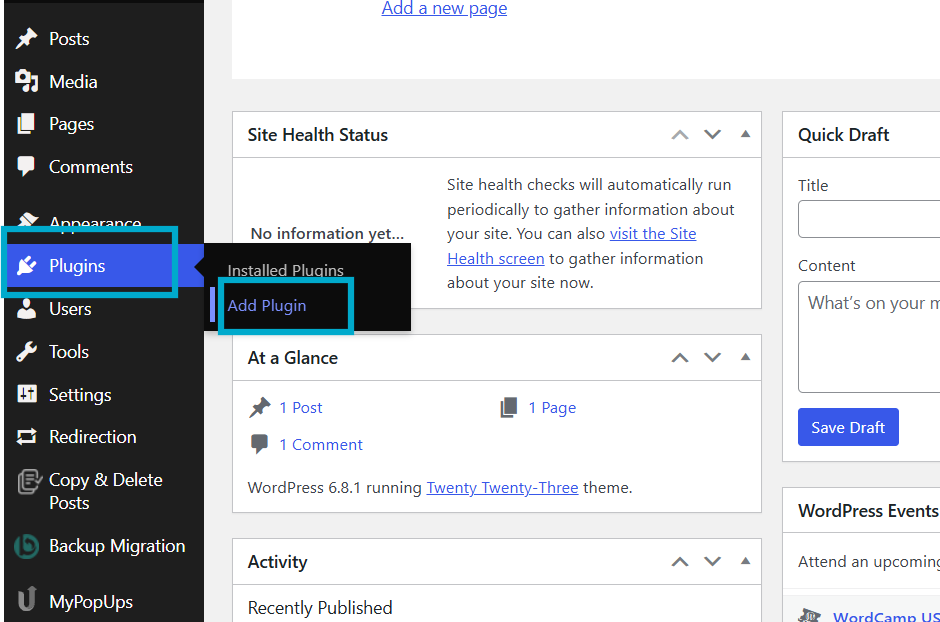This screenshot has width=940, height=622.
Task: Click the Redirection arrows icon
Action: point(27,437)
